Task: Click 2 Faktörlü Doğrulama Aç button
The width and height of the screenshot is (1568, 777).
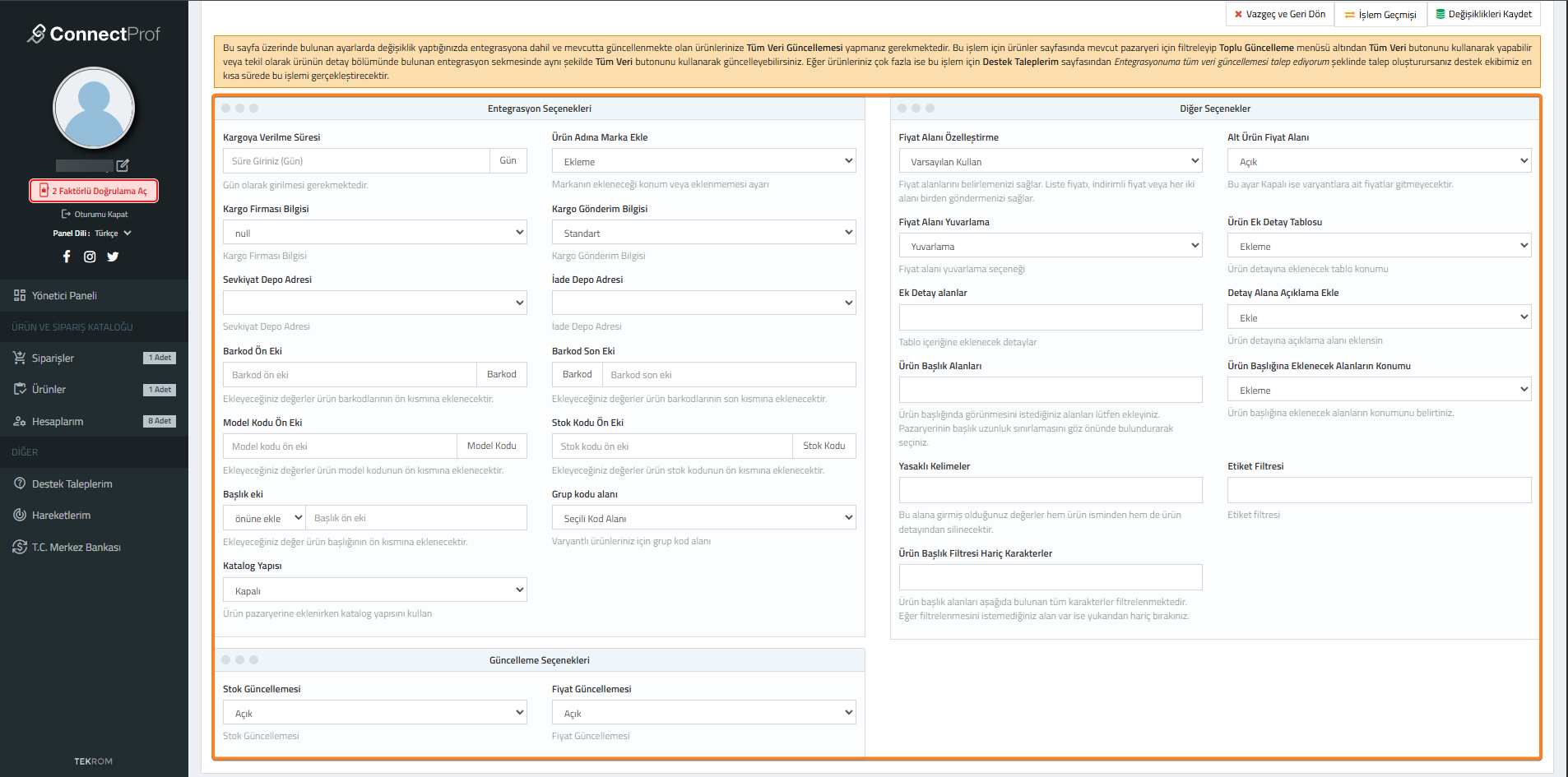Action: click(94, 191)
